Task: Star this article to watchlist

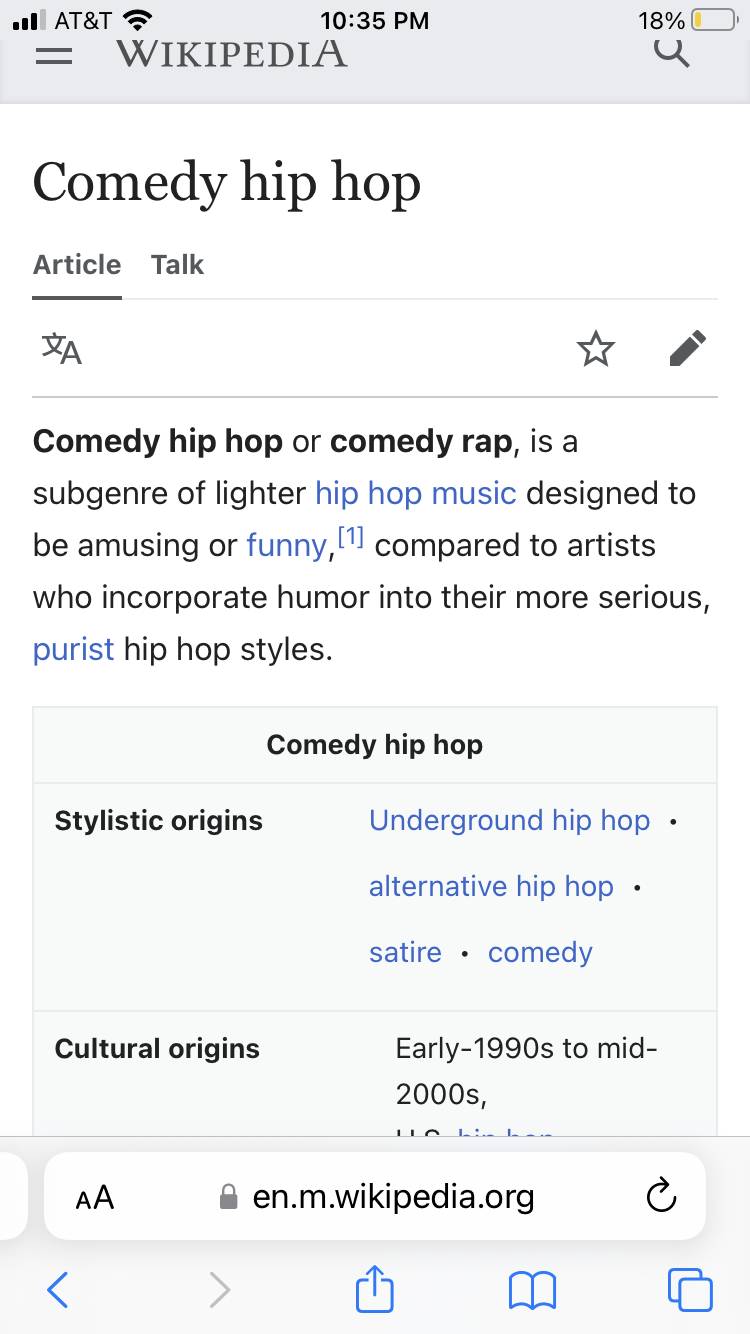Action: tap(596, 349)
